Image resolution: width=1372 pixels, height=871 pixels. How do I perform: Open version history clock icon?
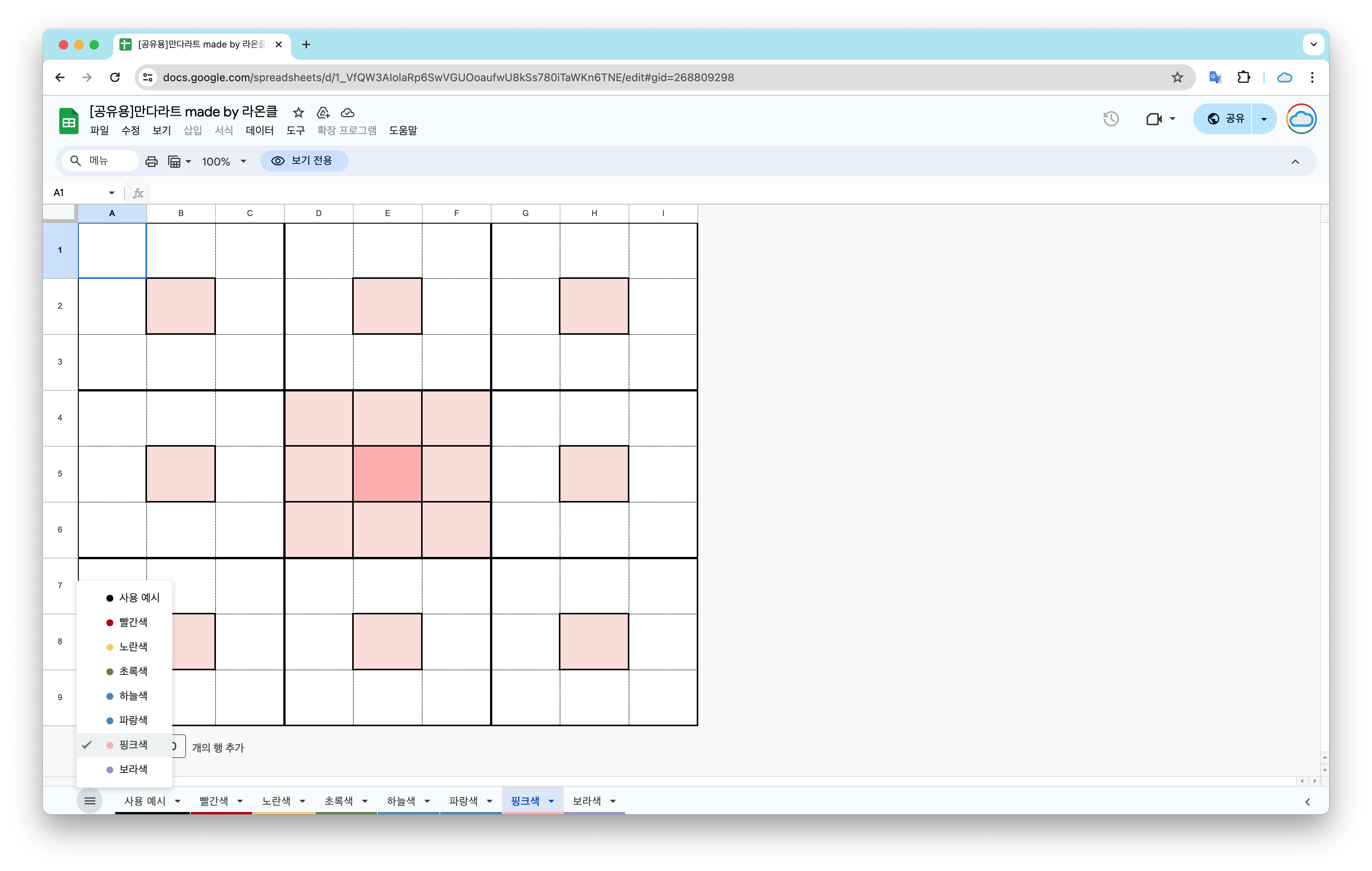pyautogui.click(x=1111, y=119)
